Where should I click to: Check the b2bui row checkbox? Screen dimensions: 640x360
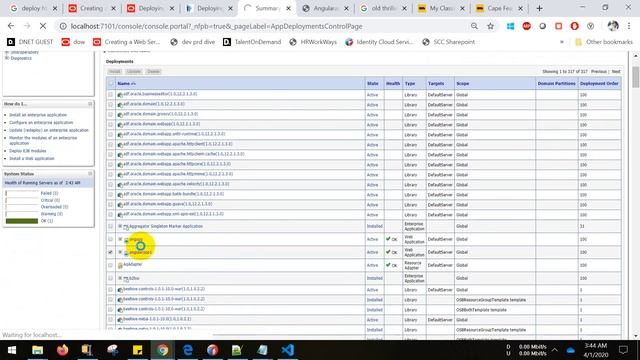(x=111, y=278)
